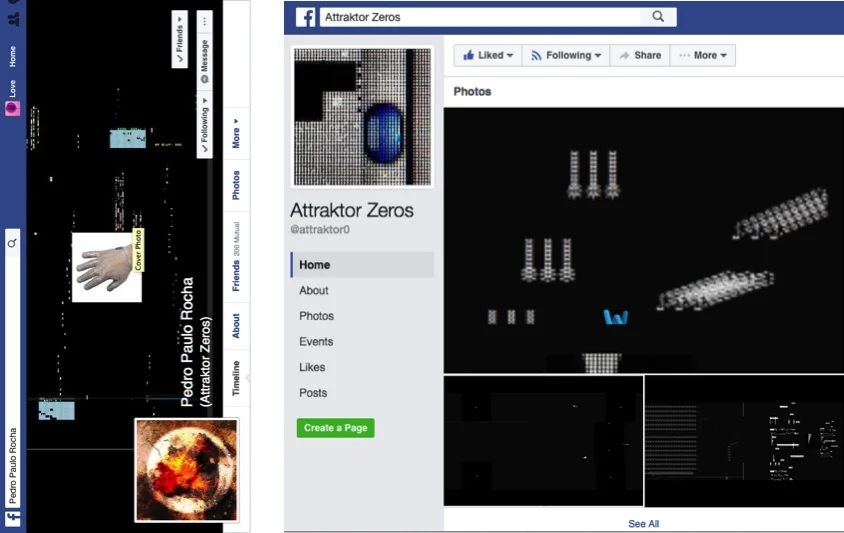
Task: Open the Timeline tab on Pedro's profile
Action: pyautogui.click(x=236, y=379)
